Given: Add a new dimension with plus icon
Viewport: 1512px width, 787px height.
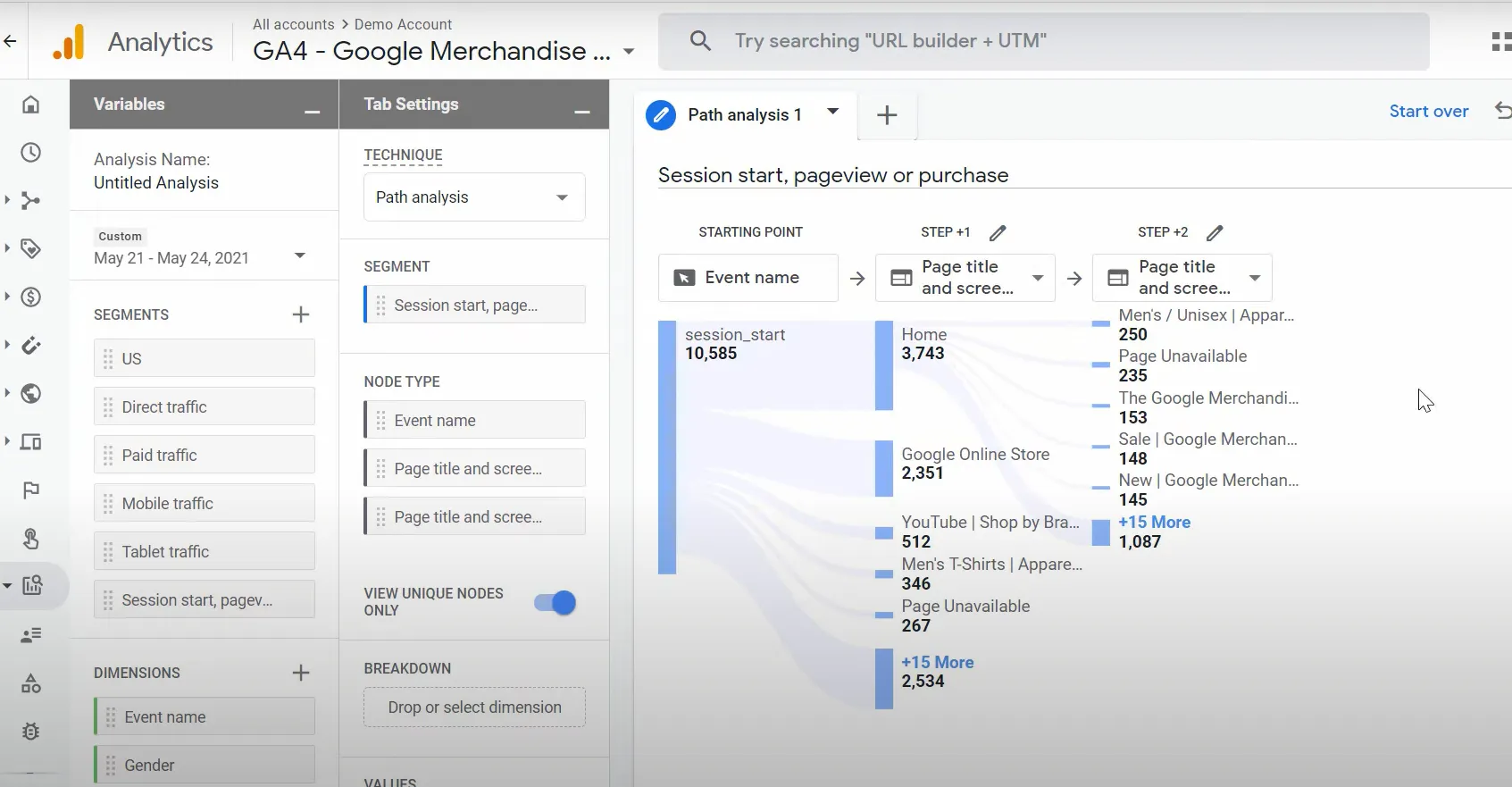Looking at the screenshot, I should 301,673.
